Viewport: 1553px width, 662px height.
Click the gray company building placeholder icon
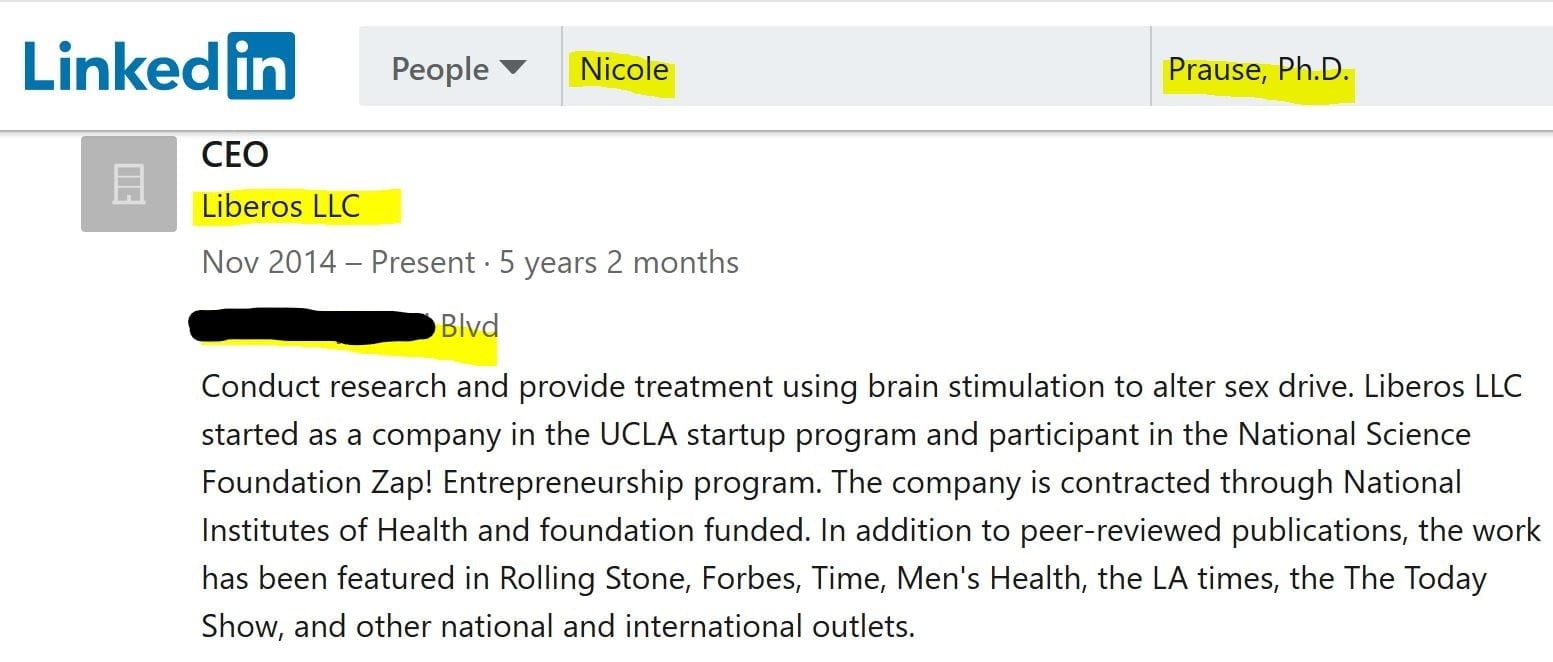click(129, 184)
